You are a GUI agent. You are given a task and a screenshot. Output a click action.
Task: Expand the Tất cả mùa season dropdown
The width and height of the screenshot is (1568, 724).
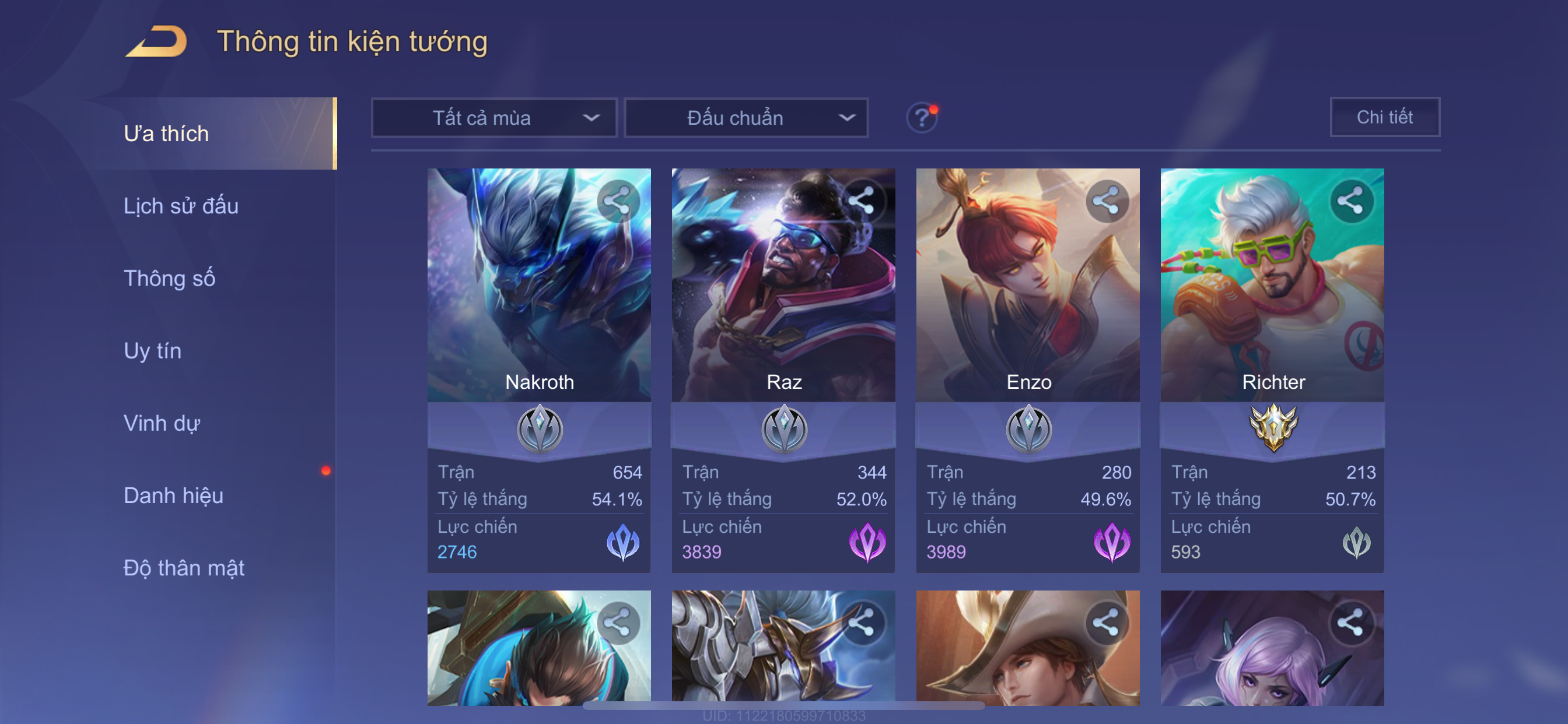[x=494, y=117]
